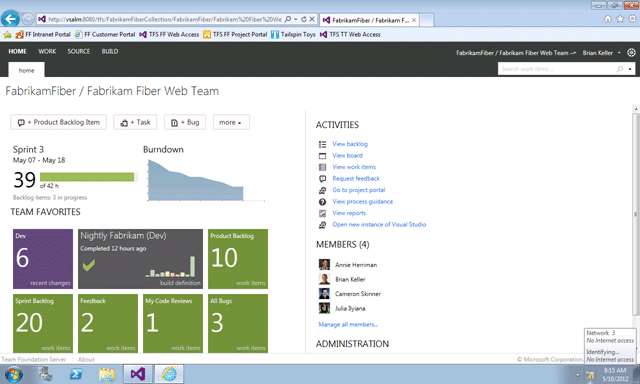Viewport: 640px width, 384px height.
Task: Click the View backlog list icon
Action: [x=322, y=144]
